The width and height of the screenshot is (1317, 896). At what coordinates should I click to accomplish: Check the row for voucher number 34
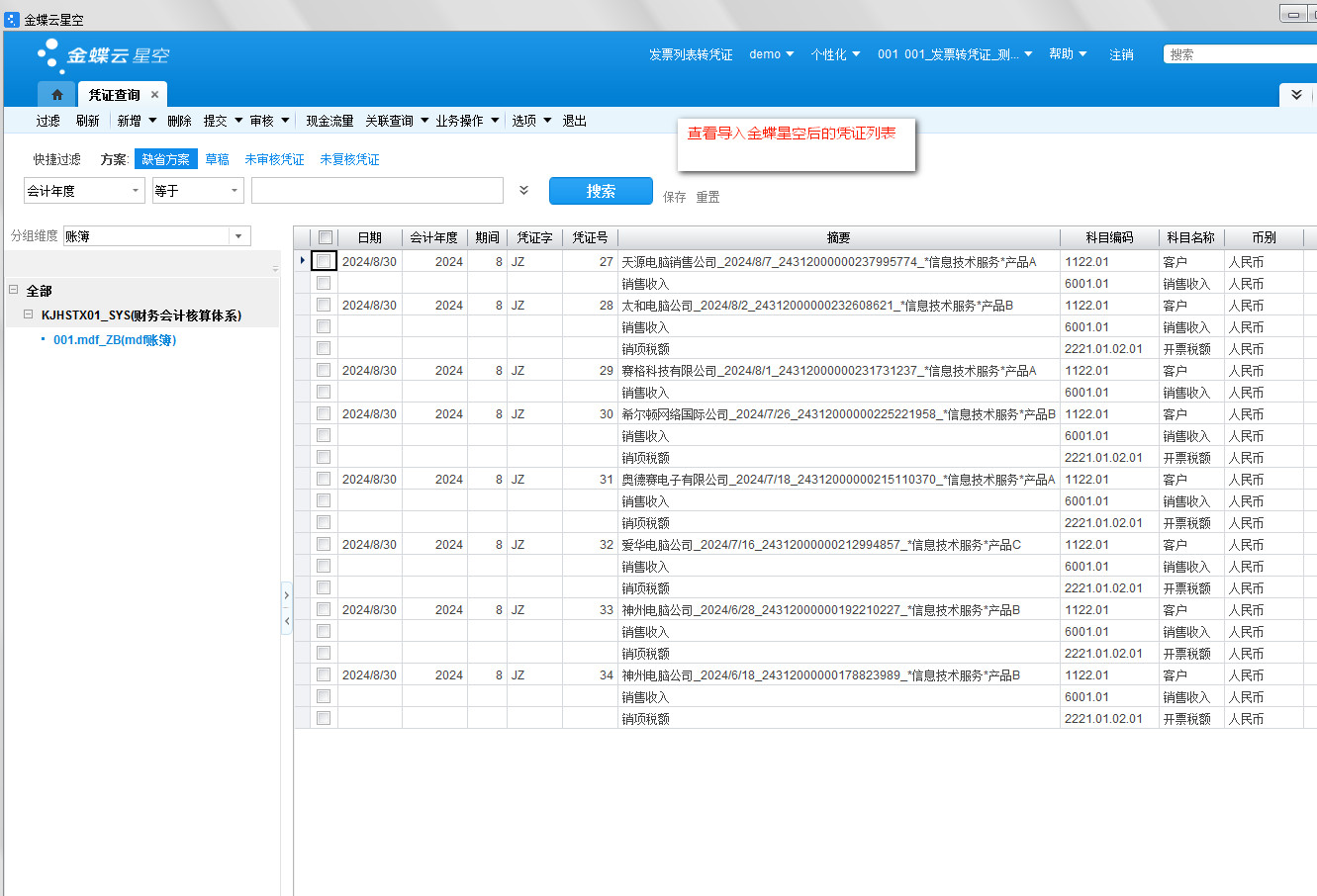pos(324,674)
